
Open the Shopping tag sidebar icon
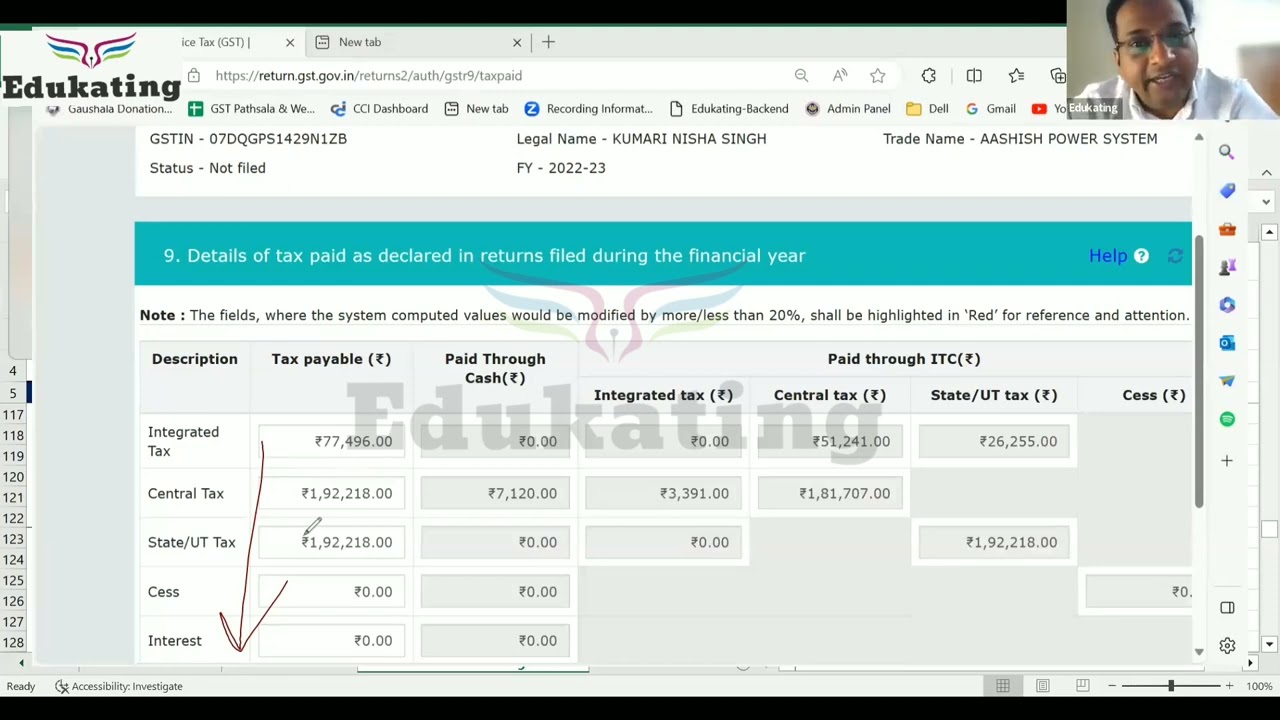pyautogui.click(x=1227, y=190)
